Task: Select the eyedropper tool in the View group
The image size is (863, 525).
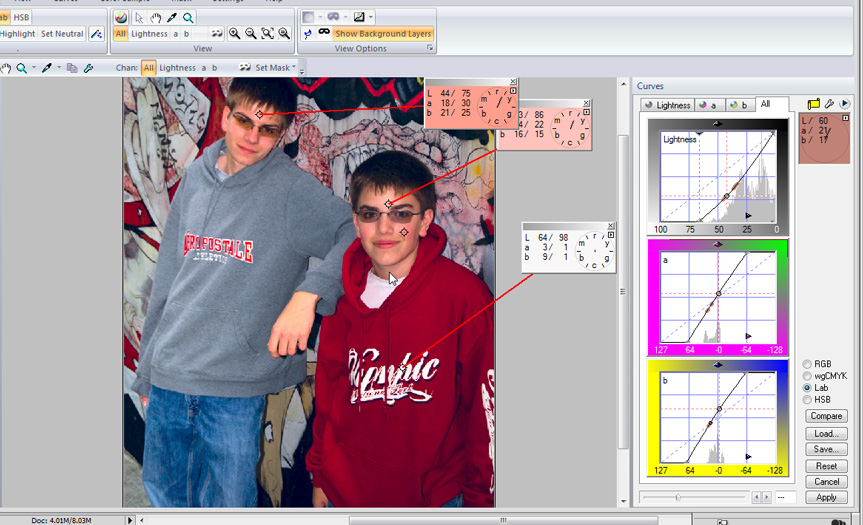Action: (172, 18)
